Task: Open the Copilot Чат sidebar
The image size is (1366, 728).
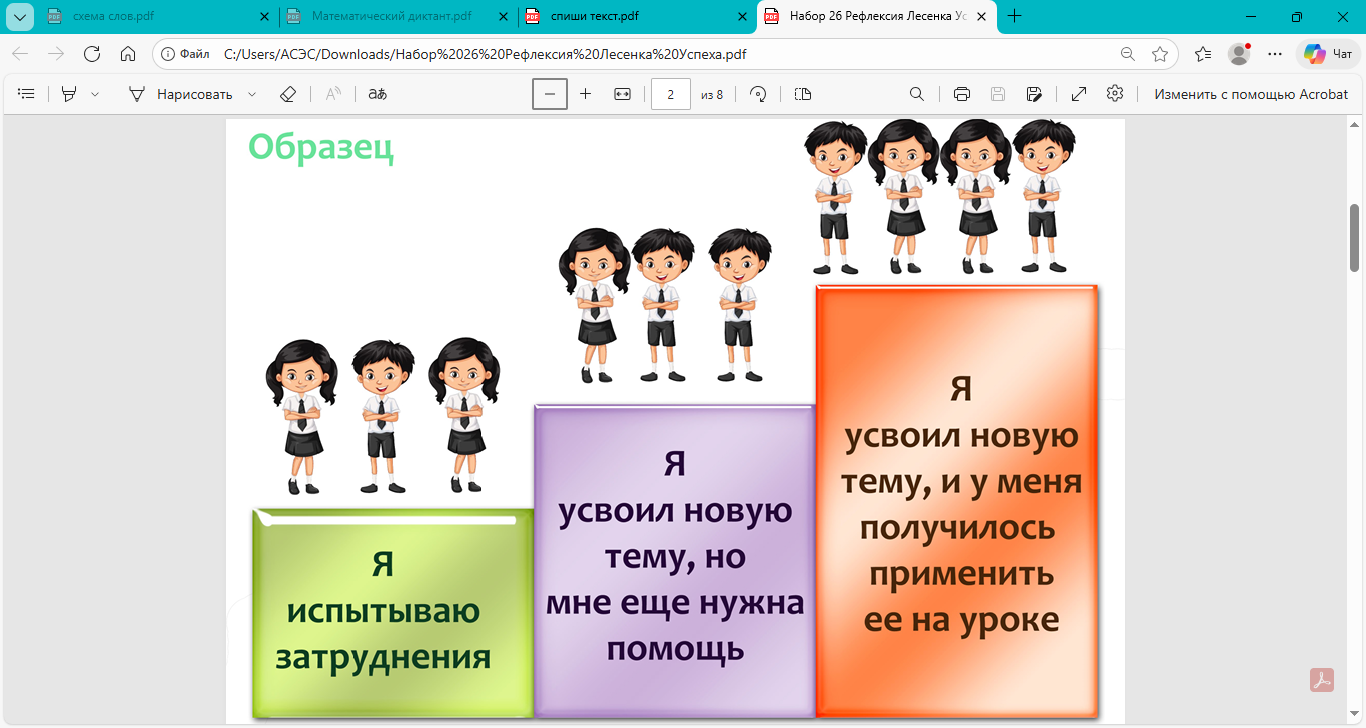Action: pos(1329,54)
